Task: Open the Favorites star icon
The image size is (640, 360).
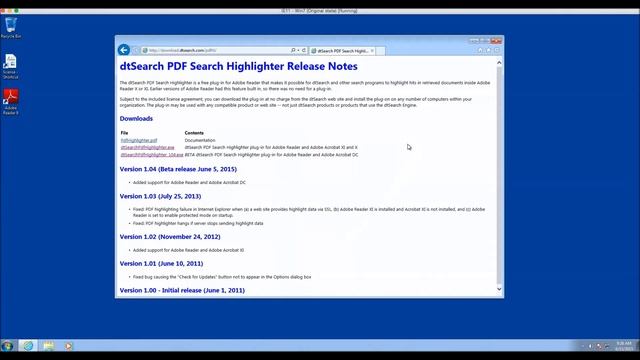Action: pyautogui.click(x=488, y=50)
